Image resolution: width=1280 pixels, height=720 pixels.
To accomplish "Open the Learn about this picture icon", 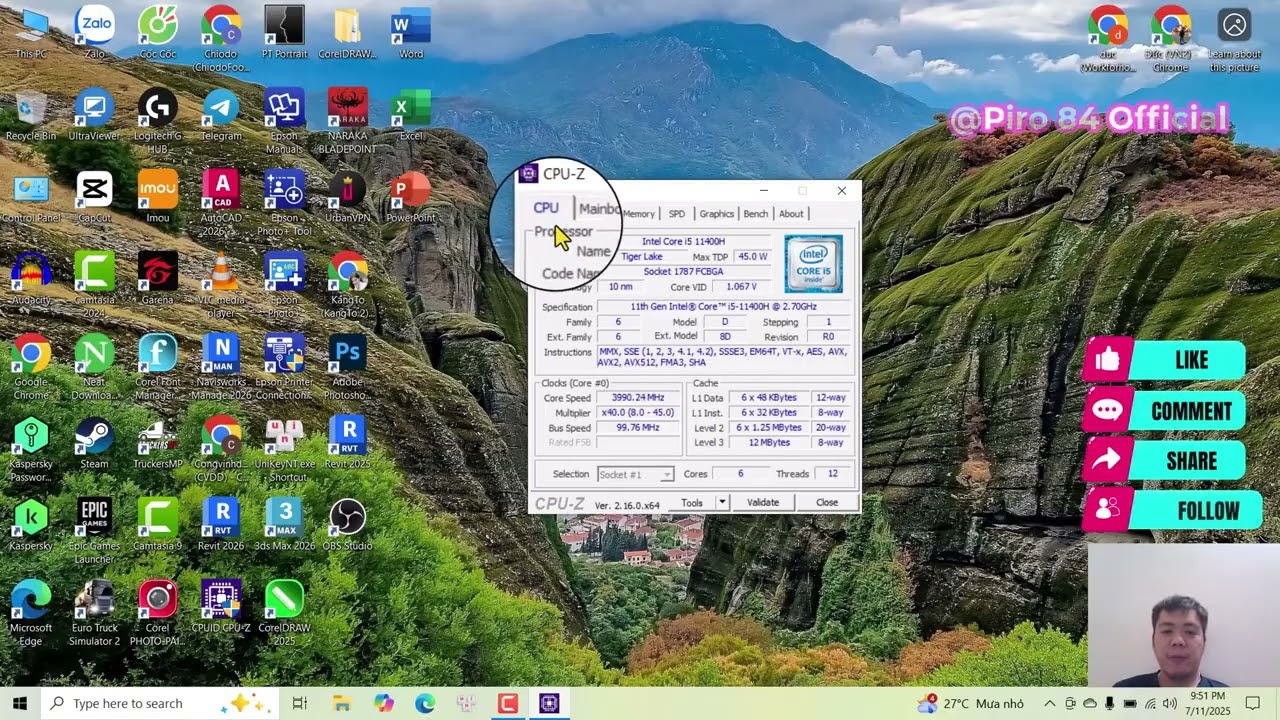I will pyautogui.click(x=1234, y=40).
